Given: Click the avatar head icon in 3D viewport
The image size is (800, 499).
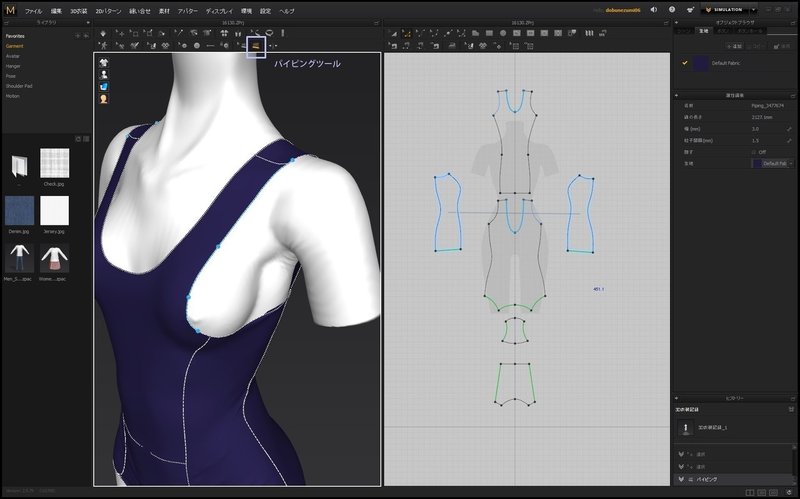Looking at the screenshot, I should click(104, 98).
